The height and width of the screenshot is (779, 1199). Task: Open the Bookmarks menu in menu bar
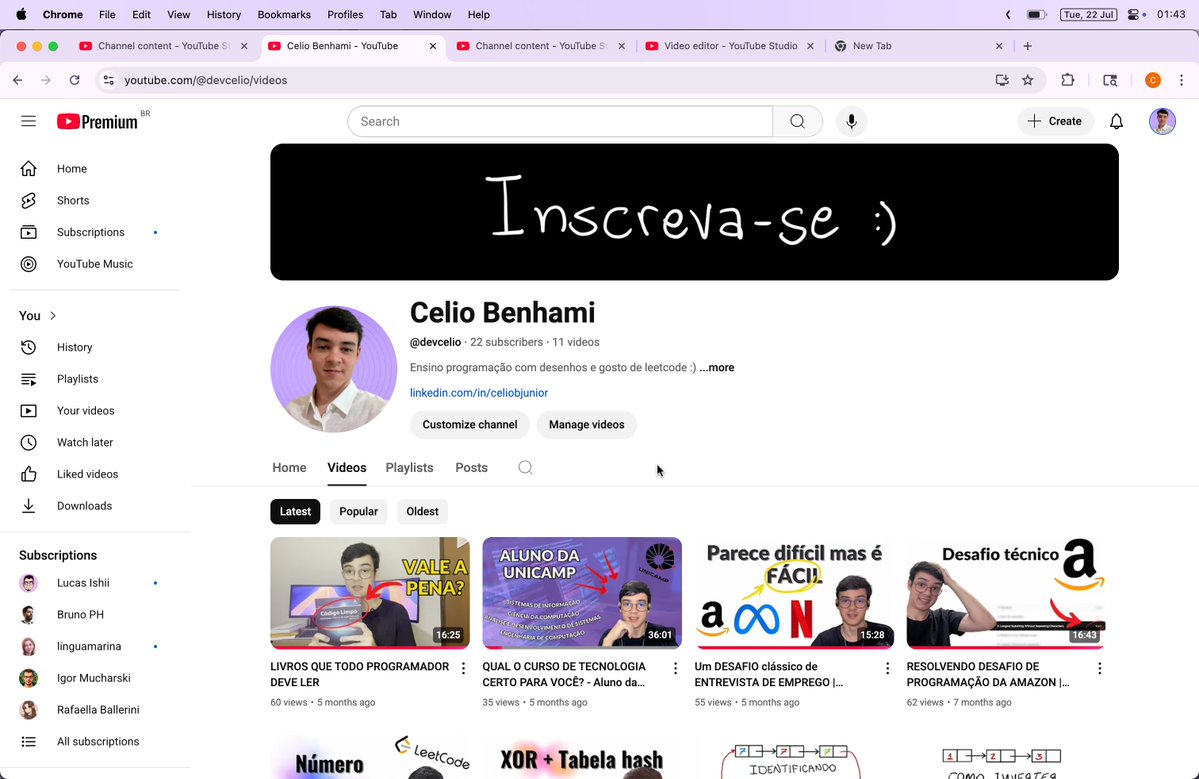284,15
